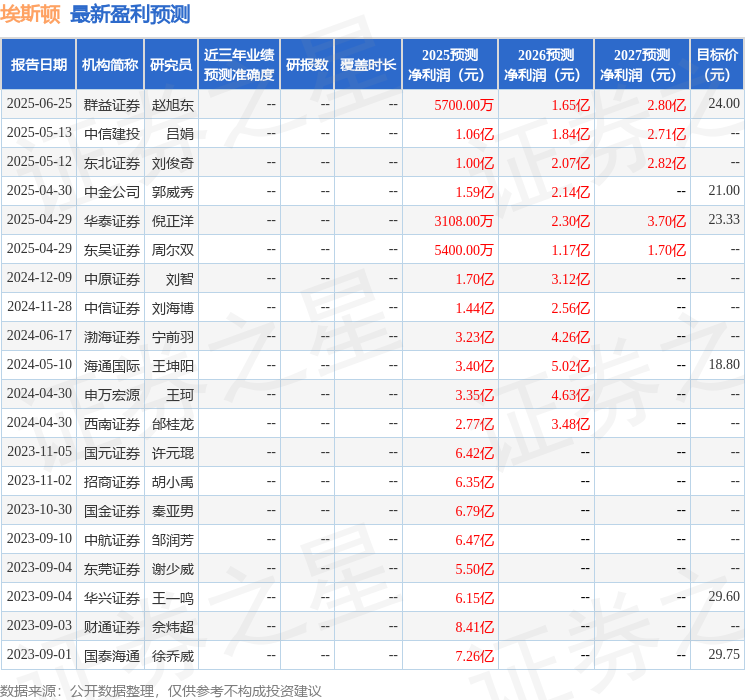Select institution 华兴证券
The image size is (745, 700).
112,598
